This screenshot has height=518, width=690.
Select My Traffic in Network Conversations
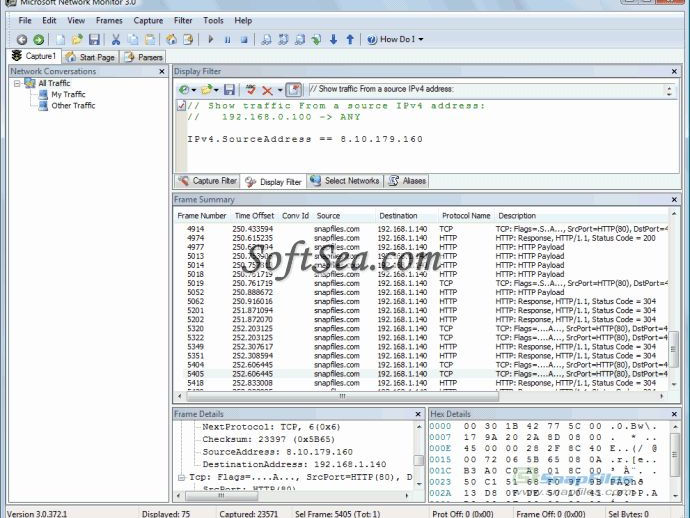tap(68, 94)
